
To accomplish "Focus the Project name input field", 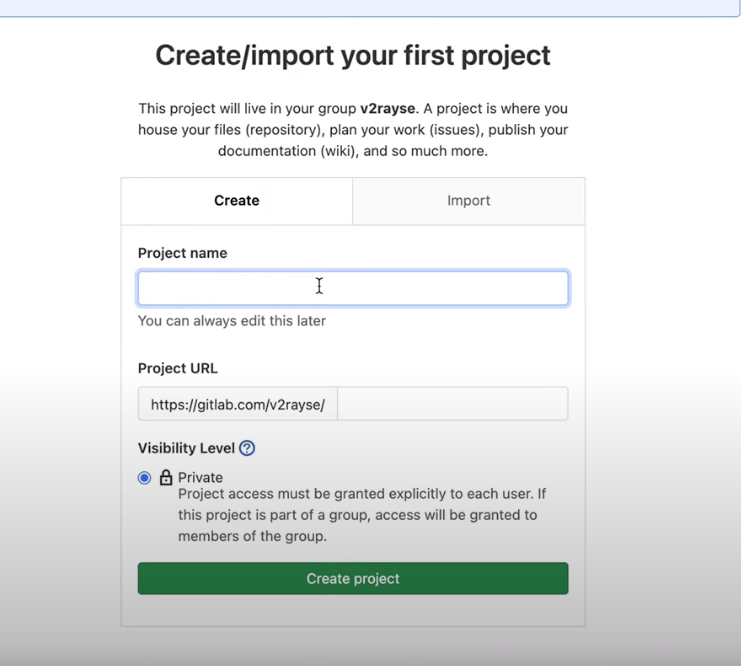I will pyautogui.click(x=353, y=288).
